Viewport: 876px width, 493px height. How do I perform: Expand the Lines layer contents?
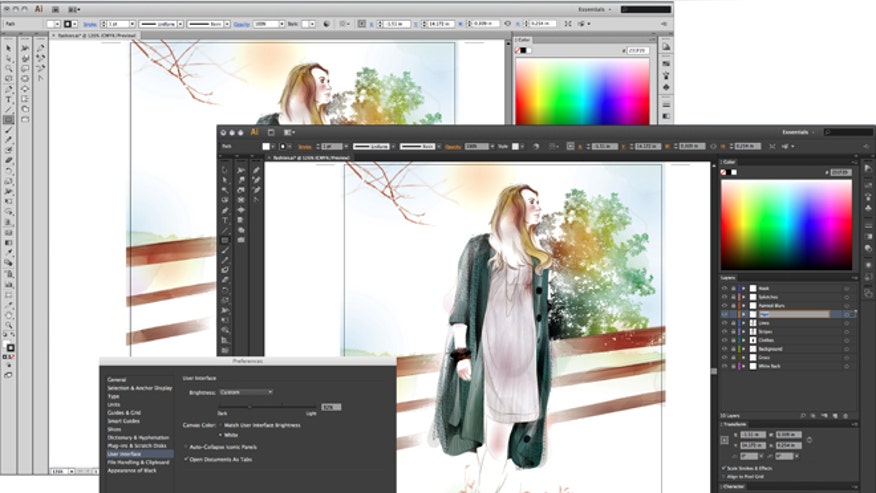744,323
